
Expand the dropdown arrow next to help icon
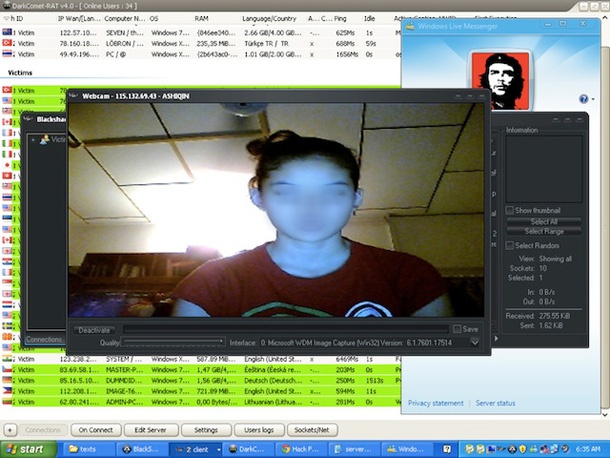(x=595, y=99)
